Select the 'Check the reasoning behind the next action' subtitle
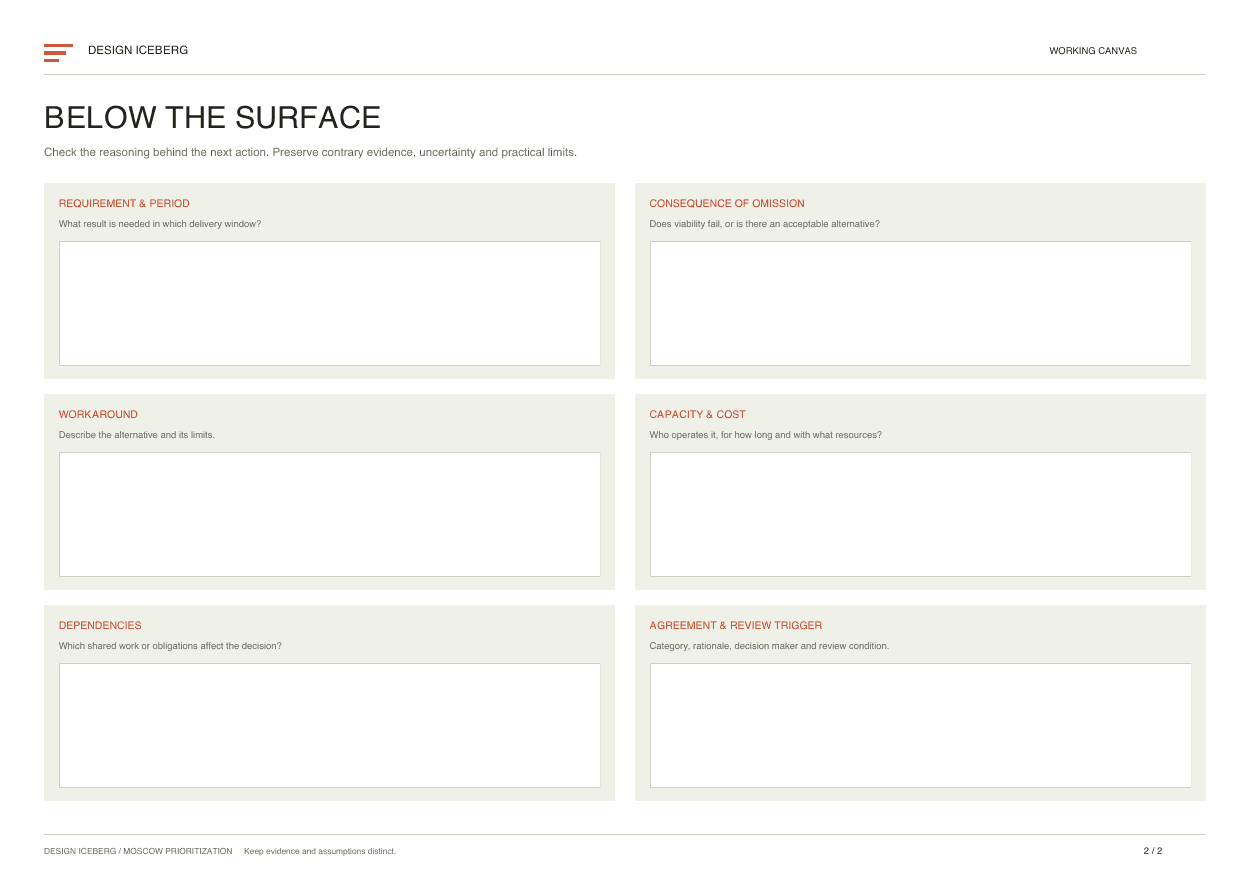Image resolution: width=1250 pixels, height=884 pixels. pos(310,153)
